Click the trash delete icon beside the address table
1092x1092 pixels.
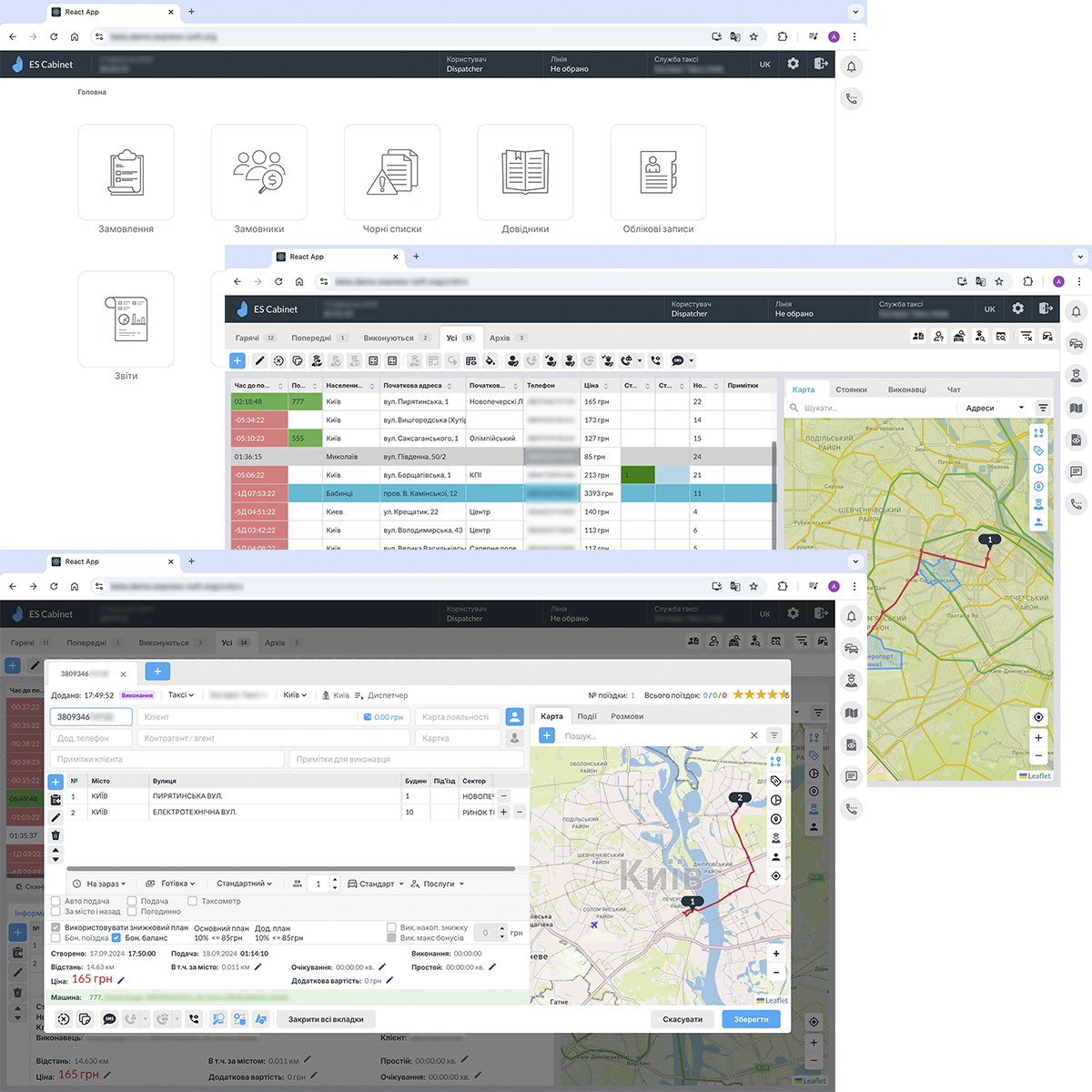[x=56, y=834]
